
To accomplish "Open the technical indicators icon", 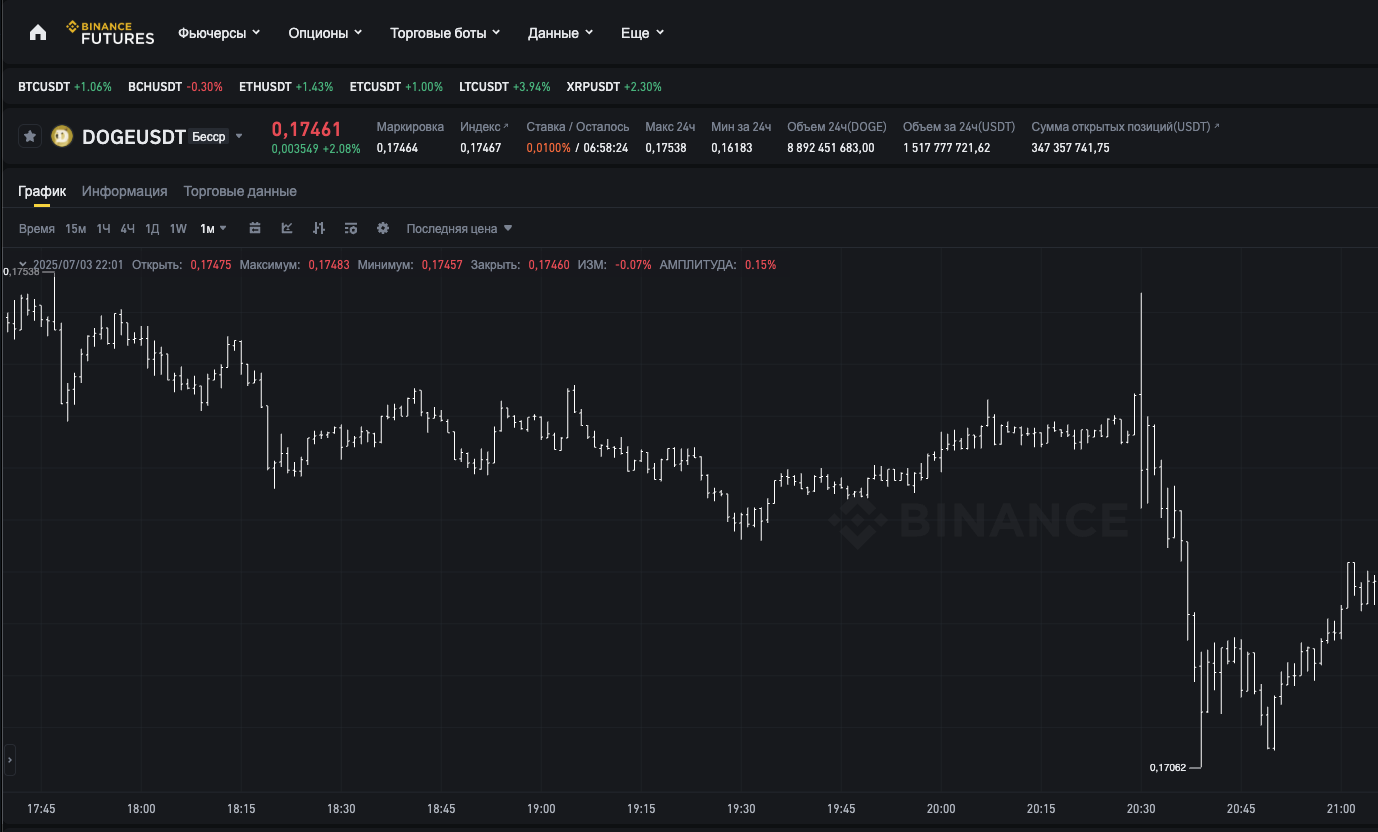I will pyautogui.click(x=287, y=229).
